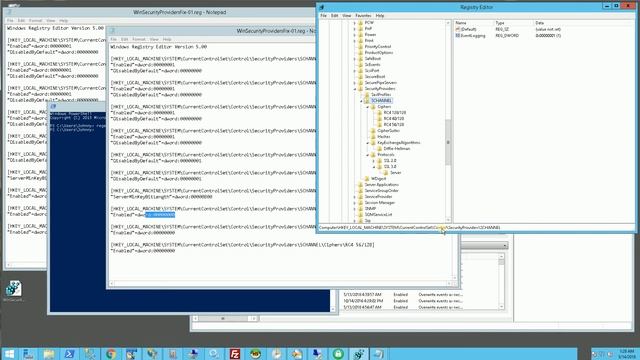
Task: Collapse the Ciphers key
Action: click(x=367, y=107)
